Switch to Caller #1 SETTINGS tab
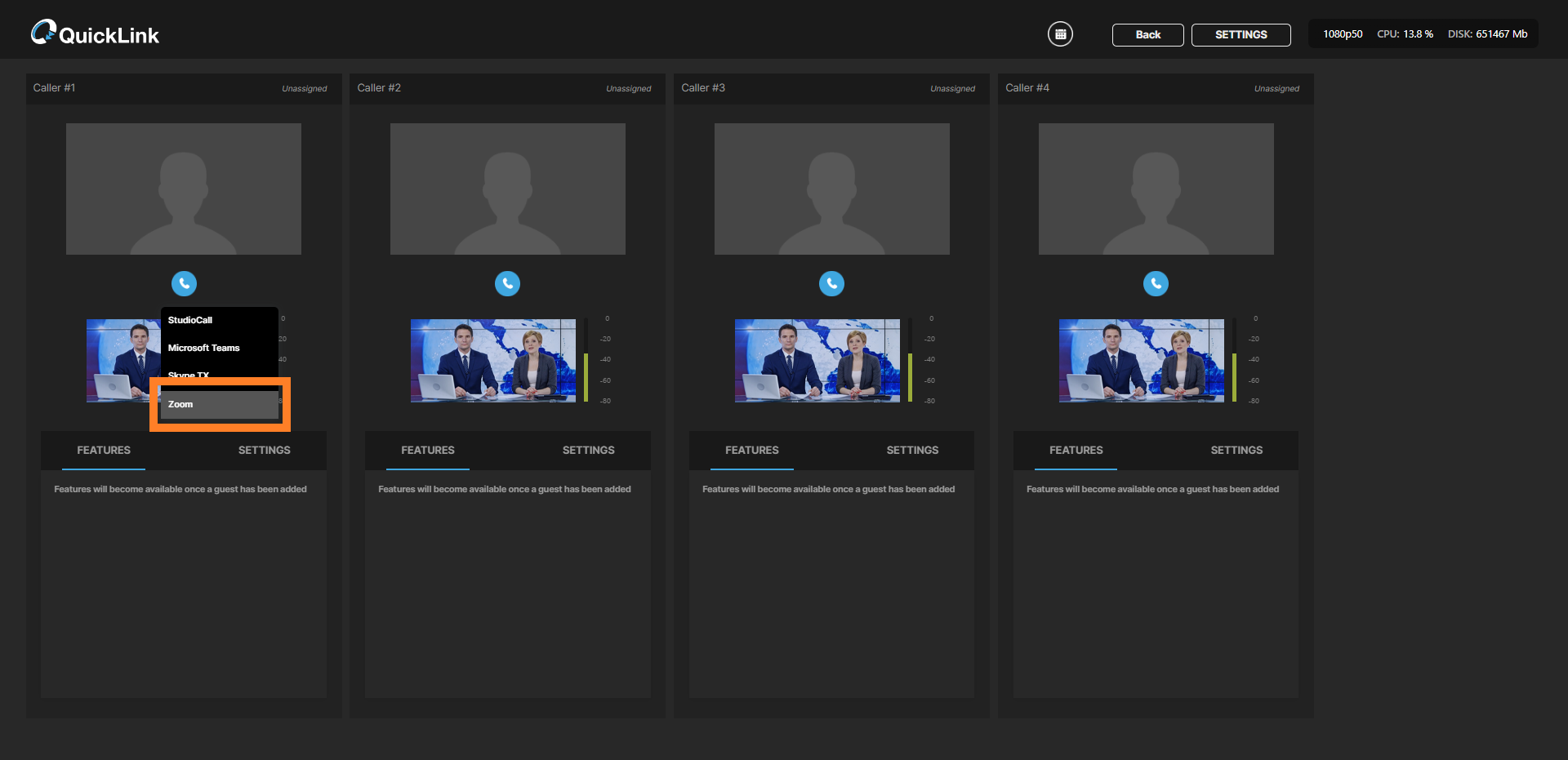1568x760 pixels. coord(264,451)
